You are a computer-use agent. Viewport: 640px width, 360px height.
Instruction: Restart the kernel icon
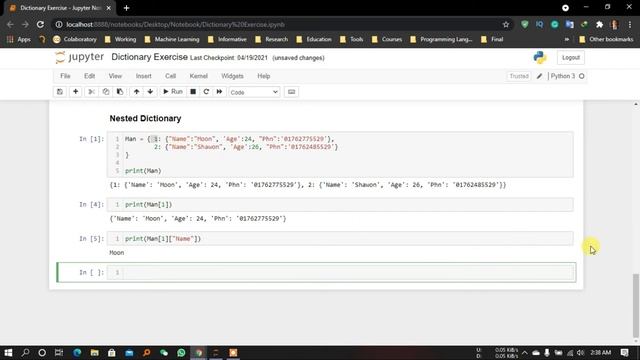pyautogui.click(x=206, y=92)
